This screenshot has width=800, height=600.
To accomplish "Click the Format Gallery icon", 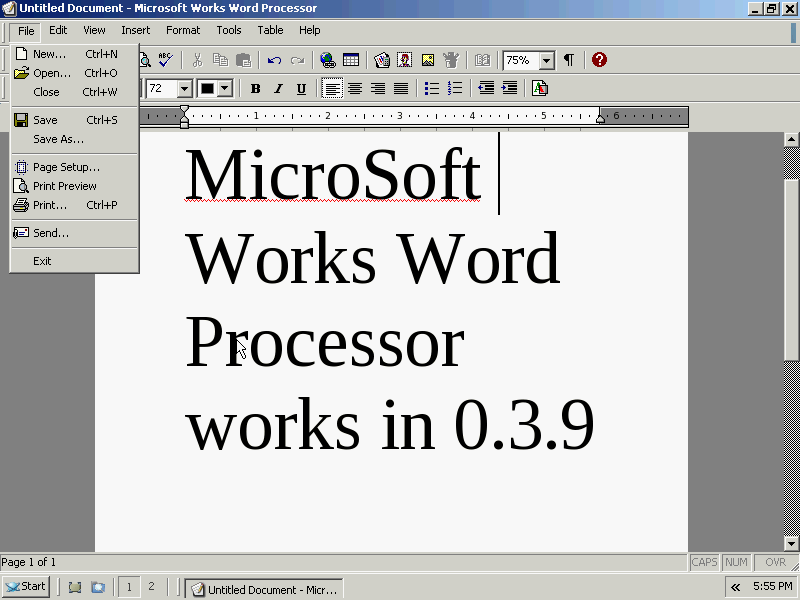I will click(540, 88).
